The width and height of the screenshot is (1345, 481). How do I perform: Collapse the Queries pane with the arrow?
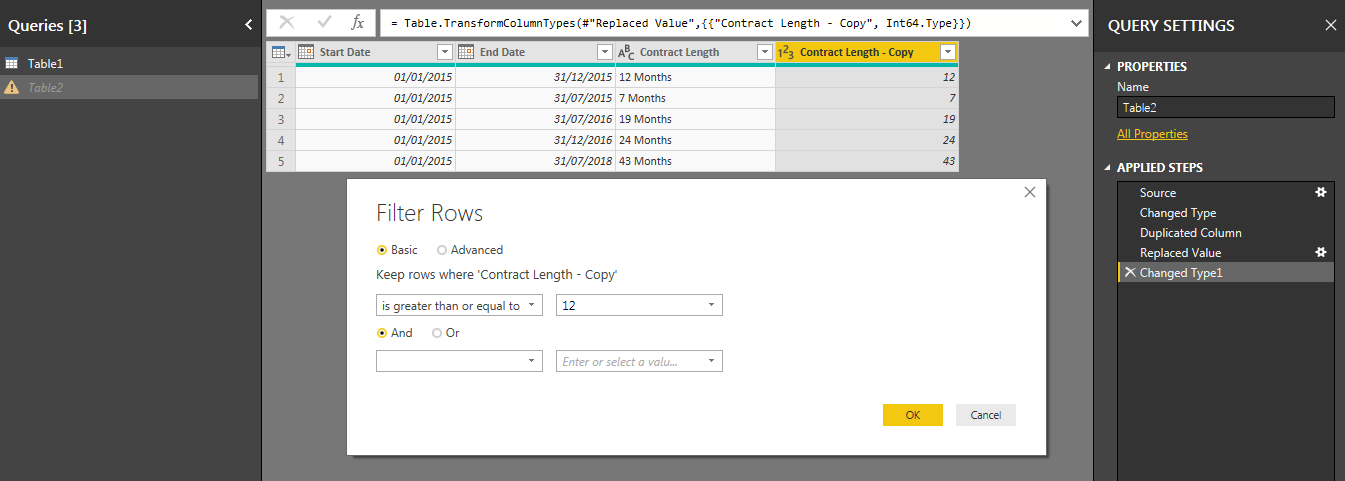248,25
